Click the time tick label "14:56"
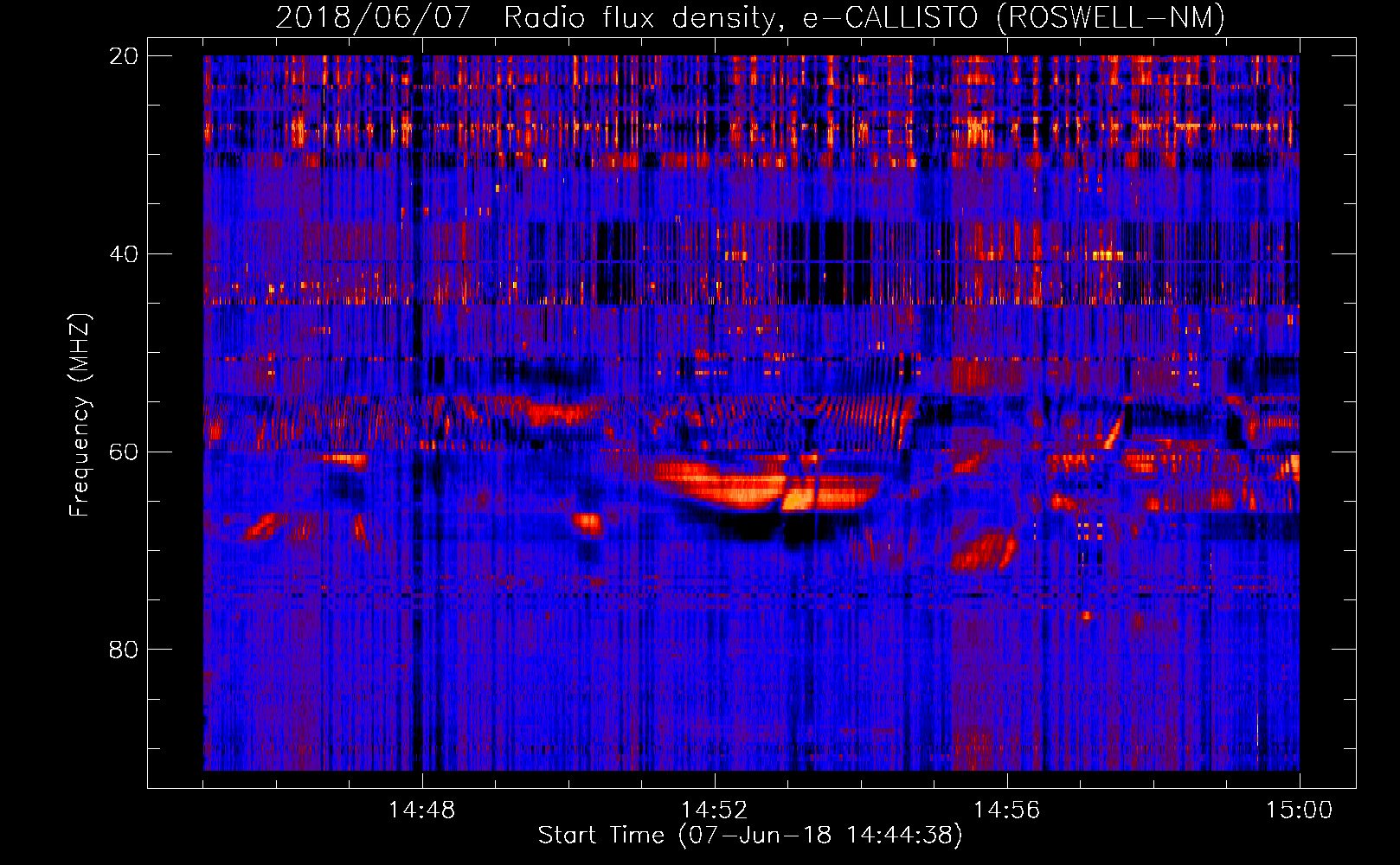The image size is (1400, 865). pos(1006,811)
